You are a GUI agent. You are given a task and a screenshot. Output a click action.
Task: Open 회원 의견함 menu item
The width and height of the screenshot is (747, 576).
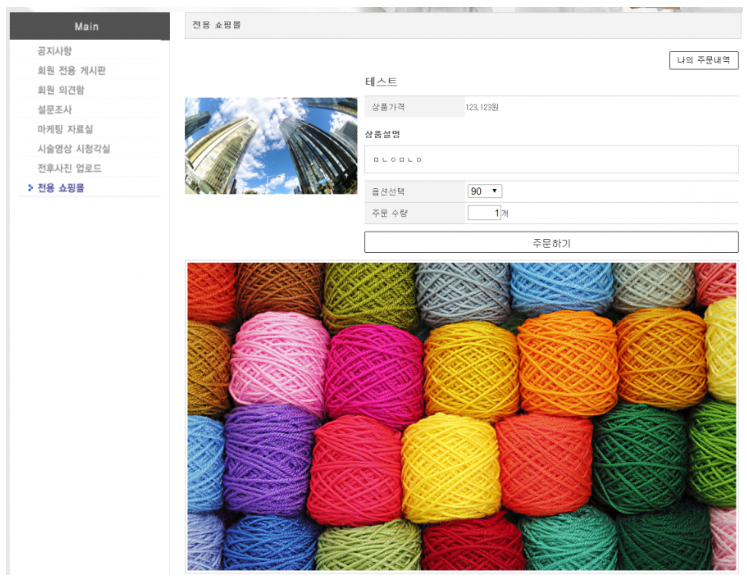click(61, 90)
